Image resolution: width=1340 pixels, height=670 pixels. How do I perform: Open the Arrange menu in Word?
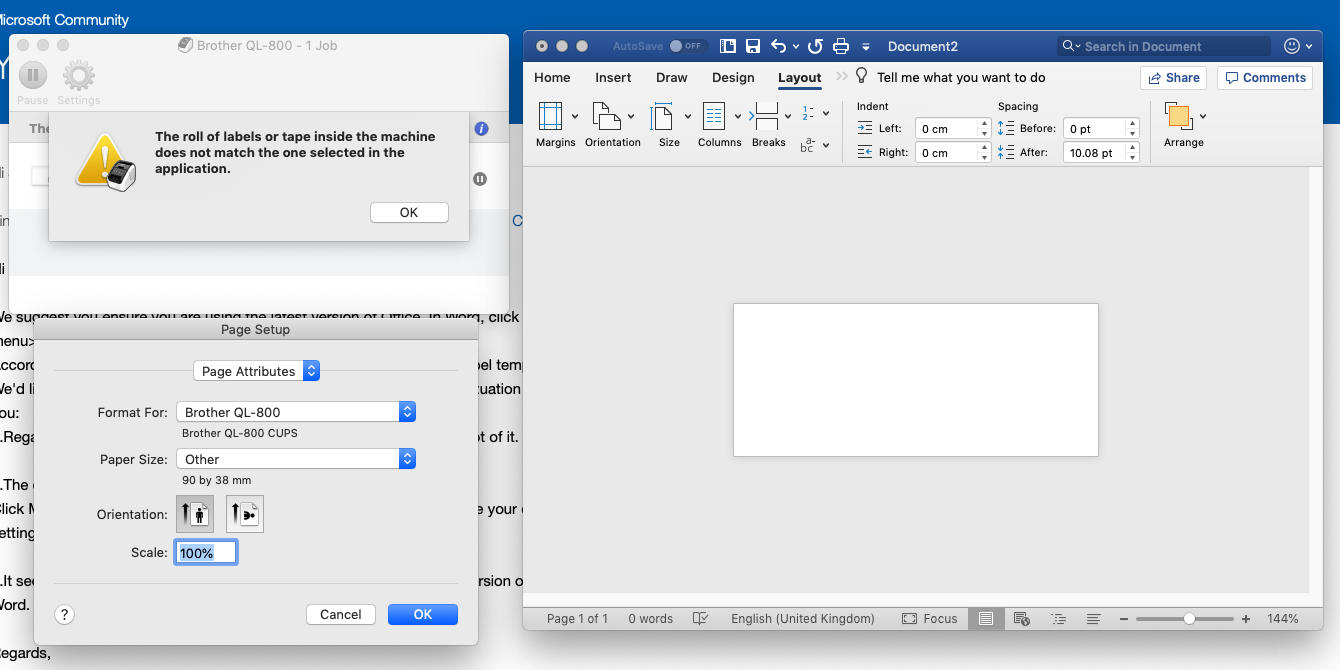[x=1184, y=124]
